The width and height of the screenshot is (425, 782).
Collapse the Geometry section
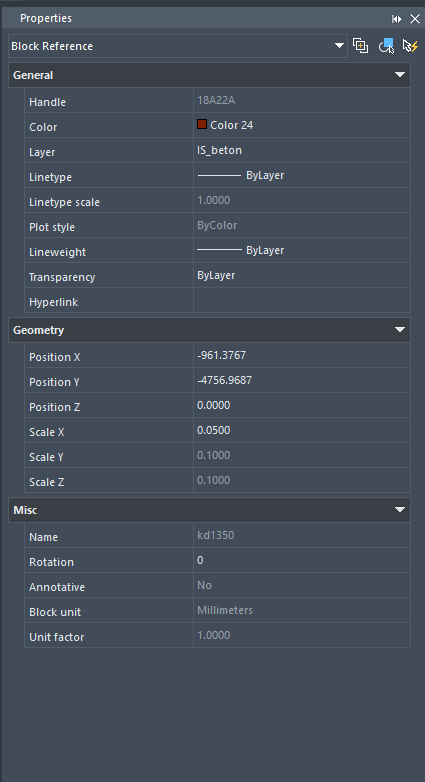(400, 330)
